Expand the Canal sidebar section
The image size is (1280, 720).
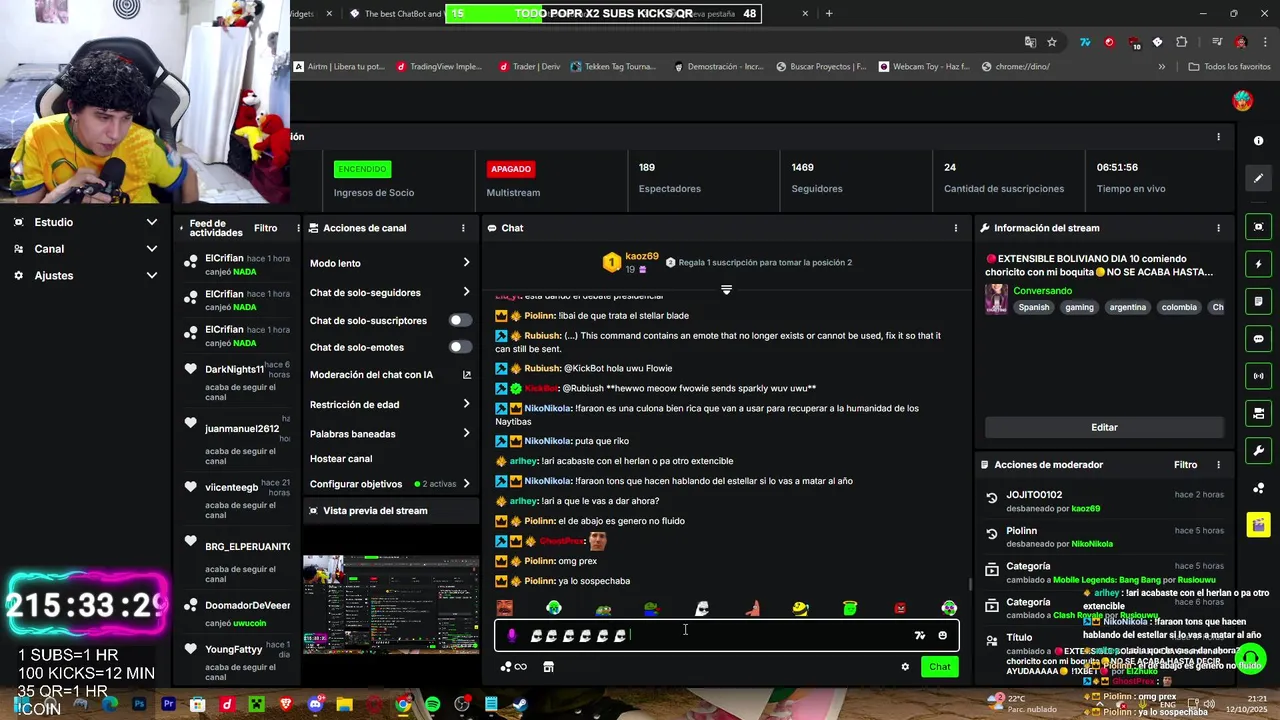coord(85,249)
